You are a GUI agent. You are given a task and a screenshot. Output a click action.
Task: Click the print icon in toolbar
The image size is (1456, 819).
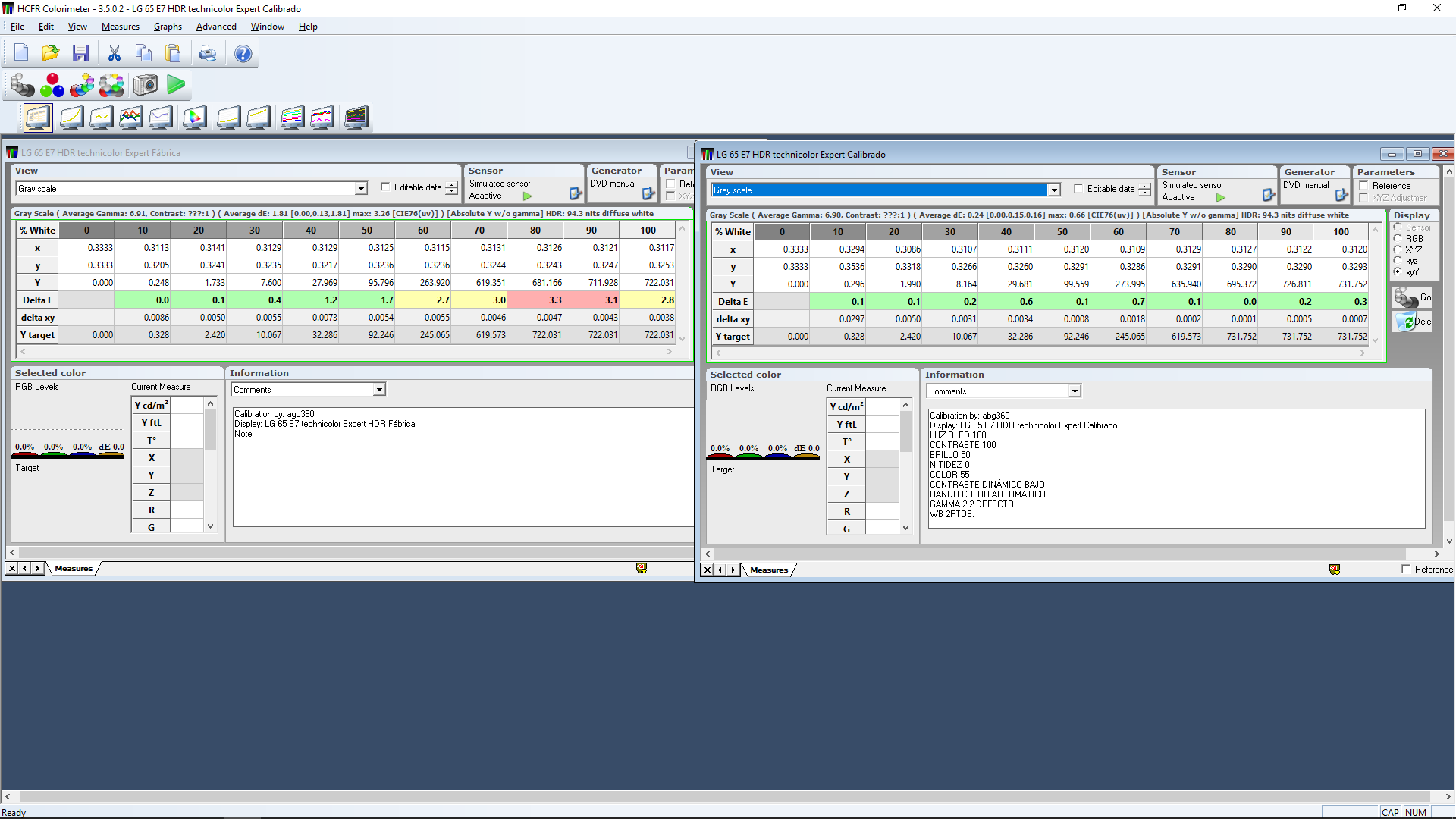click(207, 53)
